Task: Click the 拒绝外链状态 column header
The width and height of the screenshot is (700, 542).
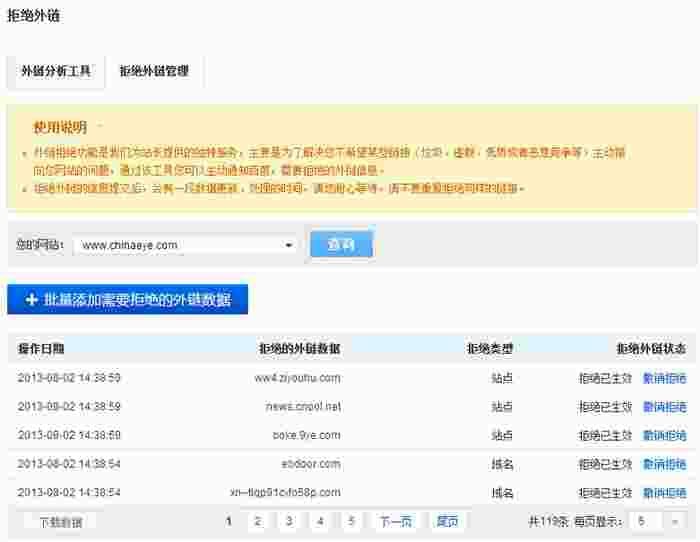Action: click(651, 348)
